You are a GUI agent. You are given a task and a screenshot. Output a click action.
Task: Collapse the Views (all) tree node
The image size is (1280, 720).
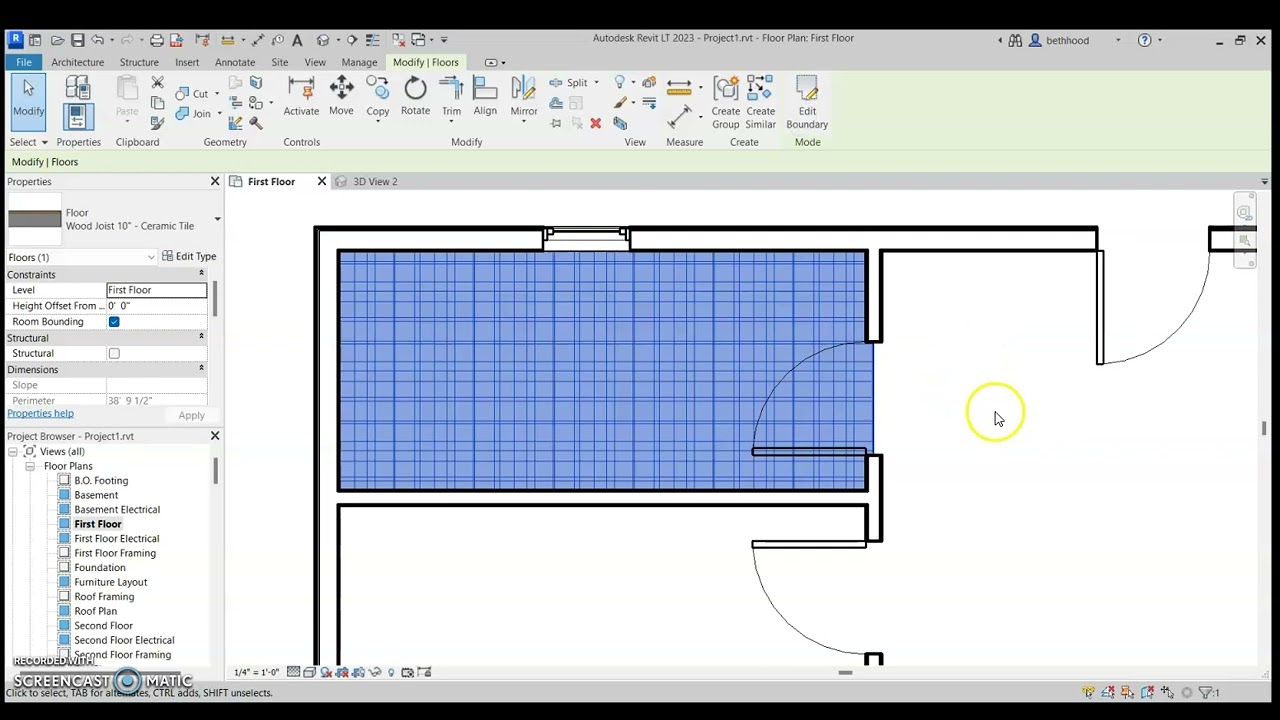point(14,452)
